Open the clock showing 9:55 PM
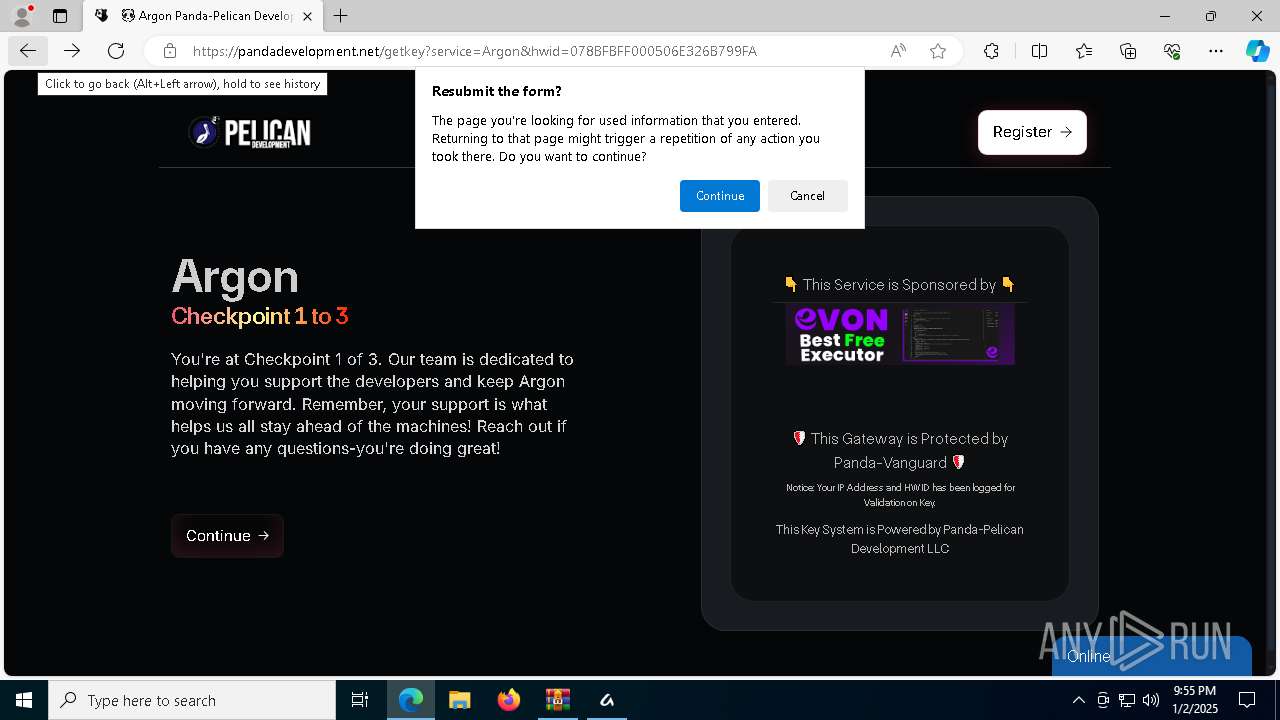The height and width of the screenshot is (720, 1280). pyautogui.click(x=1194, y=700)
